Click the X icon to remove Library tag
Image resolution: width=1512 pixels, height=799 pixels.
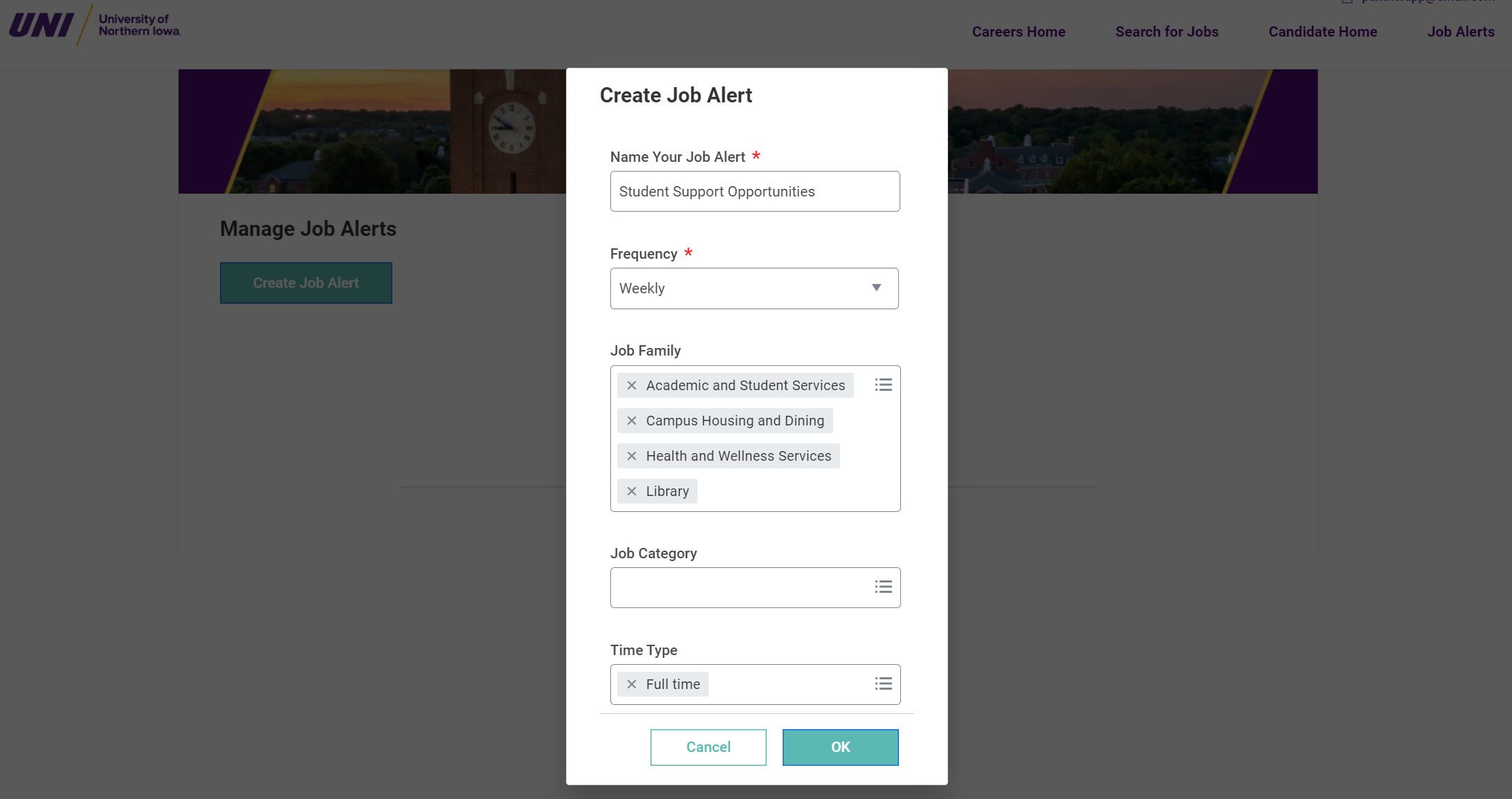point(631,491)
